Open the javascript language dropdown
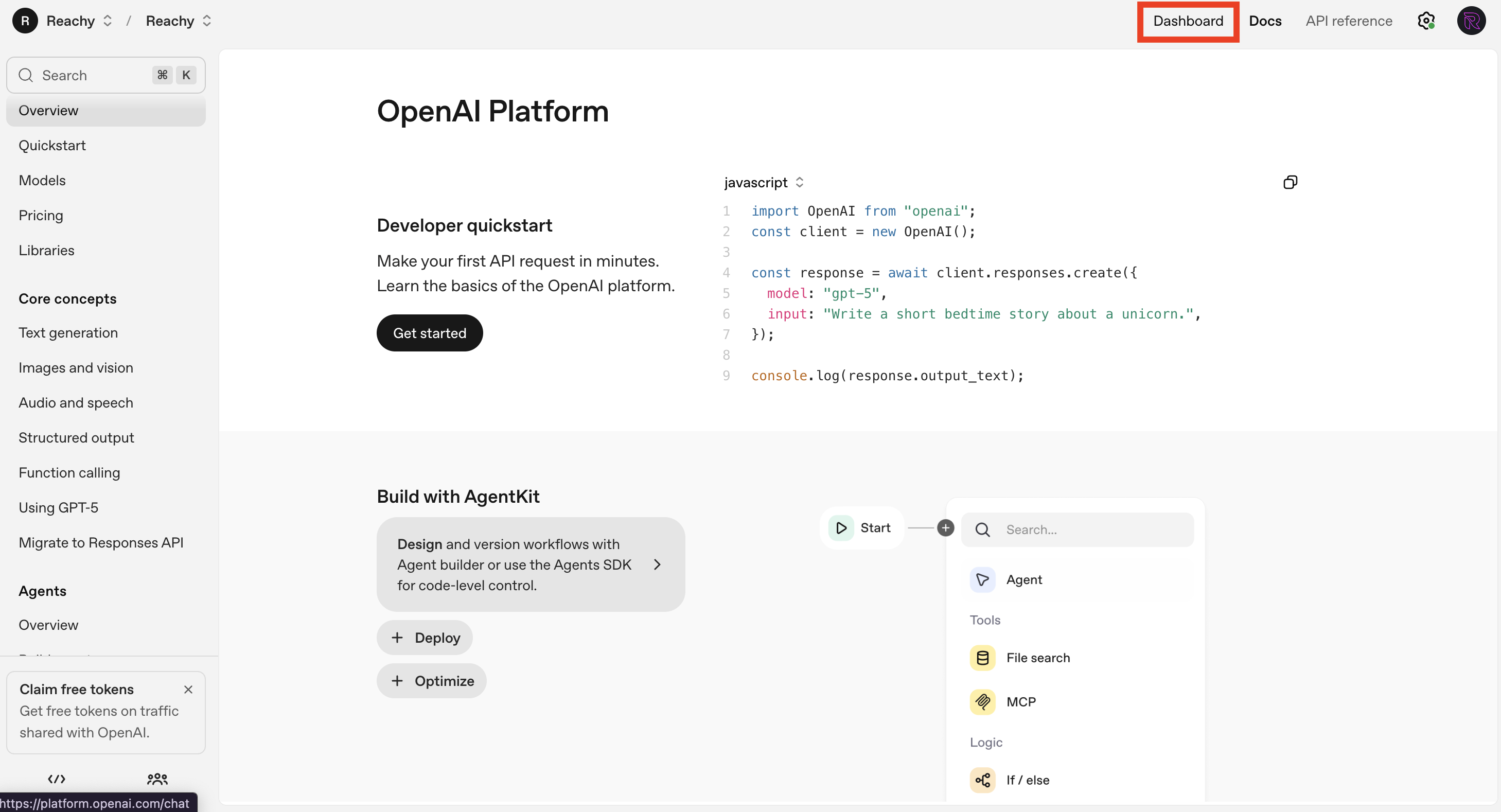Screen dimensions: 1501x812 coord(763,182)
